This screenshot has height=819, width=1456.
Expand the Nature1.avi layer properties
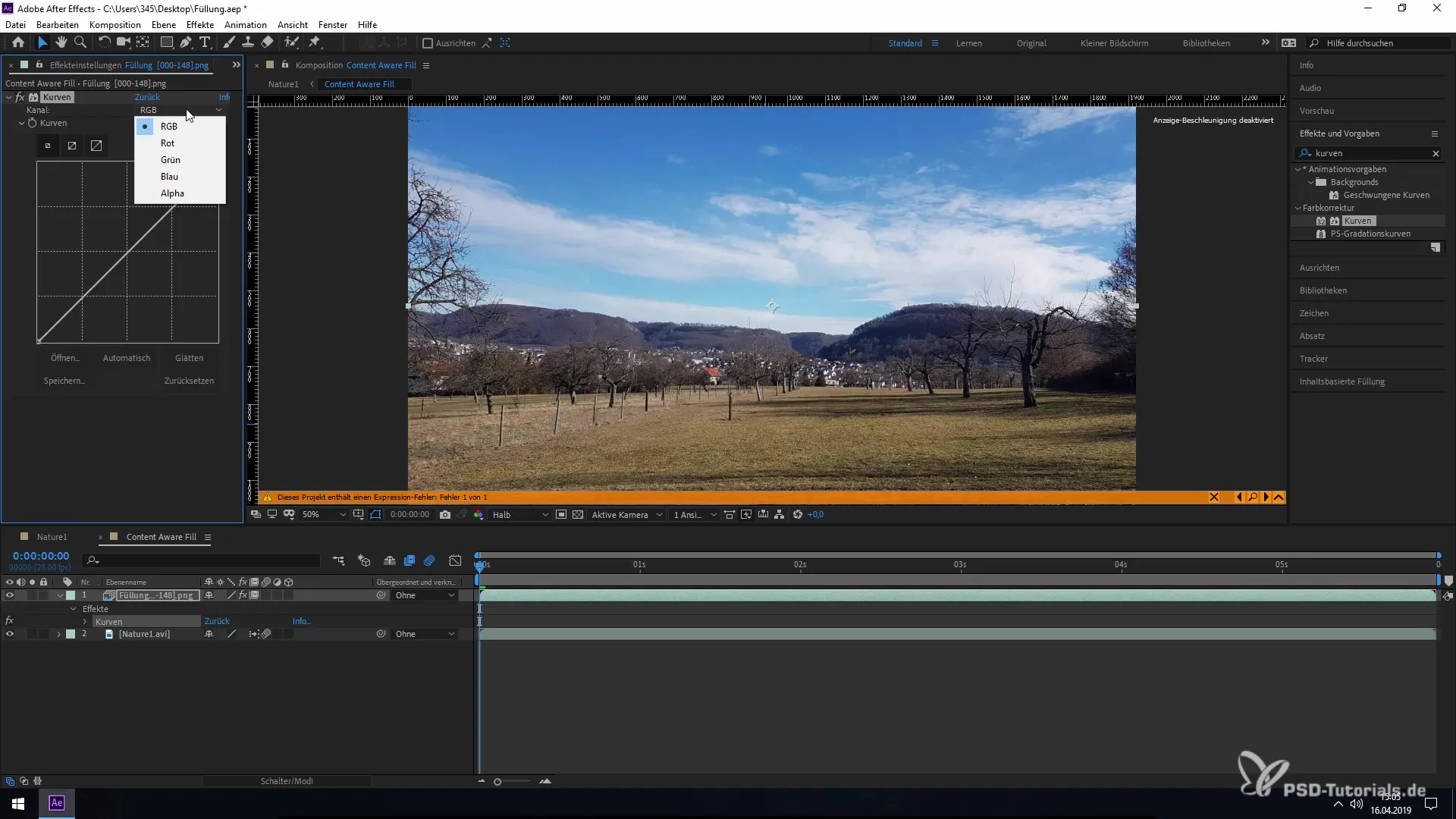tap(58, 634)
